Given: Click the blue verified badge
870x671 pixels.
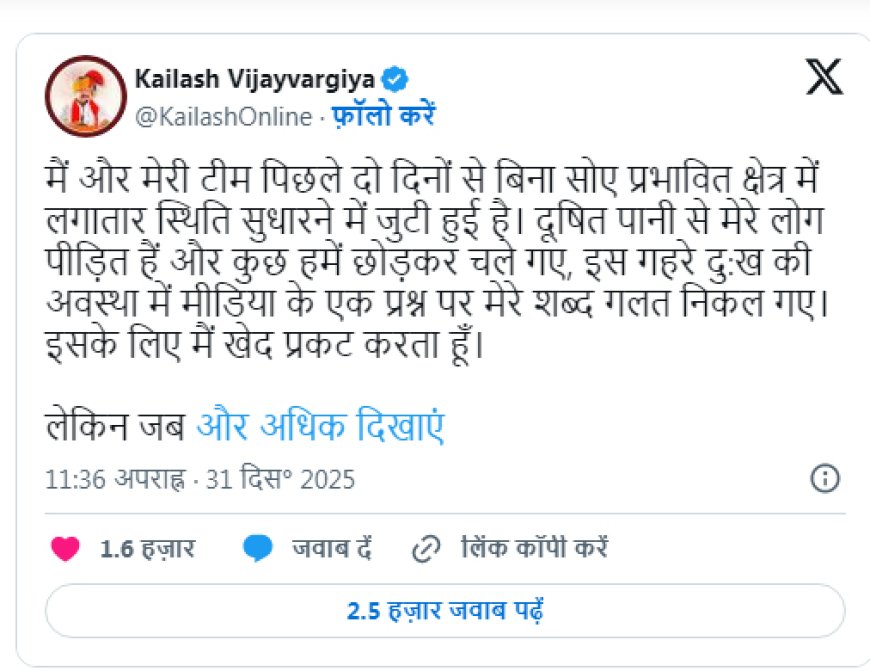Looking at the screenshot, I should click(x=396, y=79).
